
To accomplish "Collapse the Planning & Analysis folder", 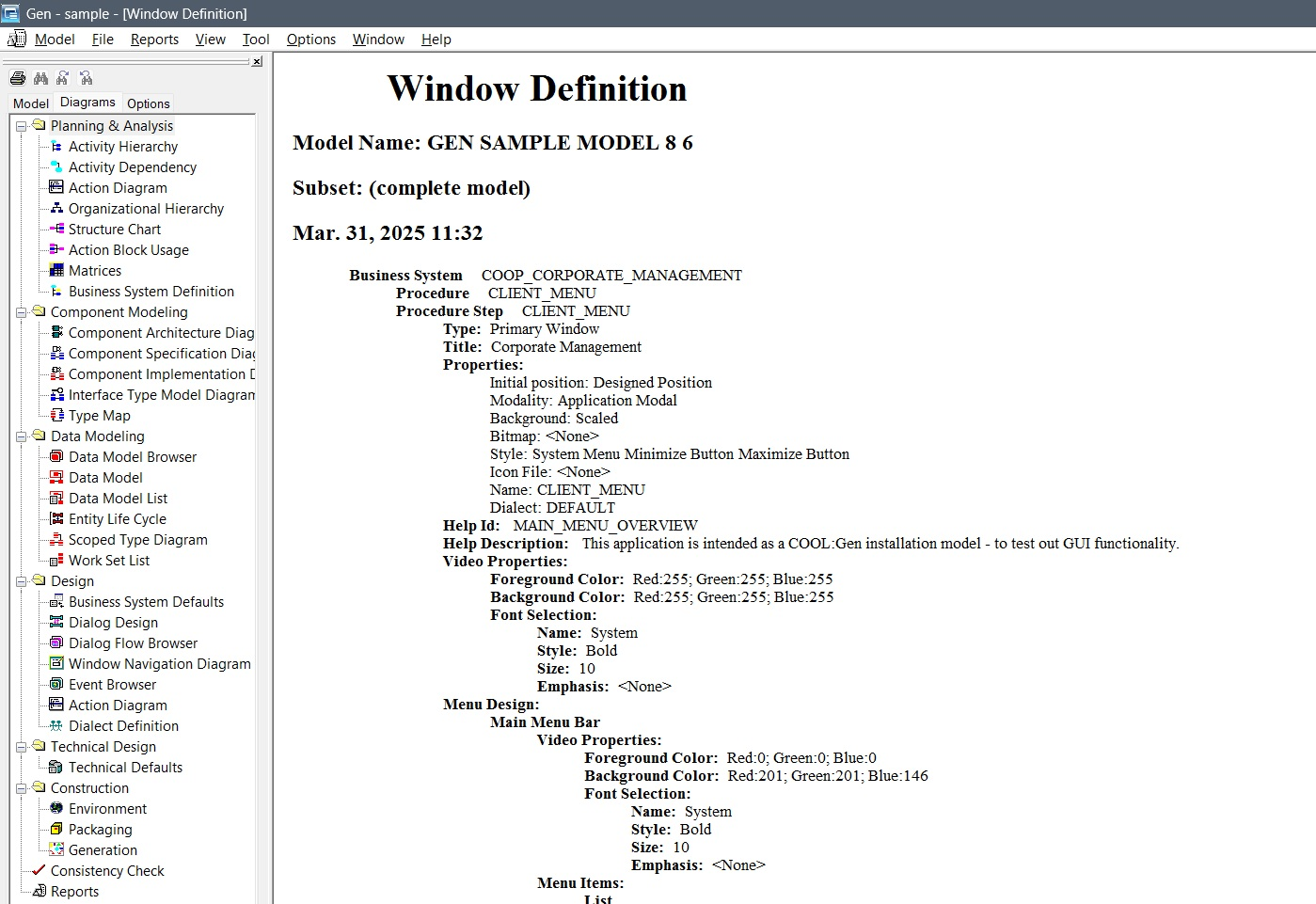I will click(x=22, y=126).
